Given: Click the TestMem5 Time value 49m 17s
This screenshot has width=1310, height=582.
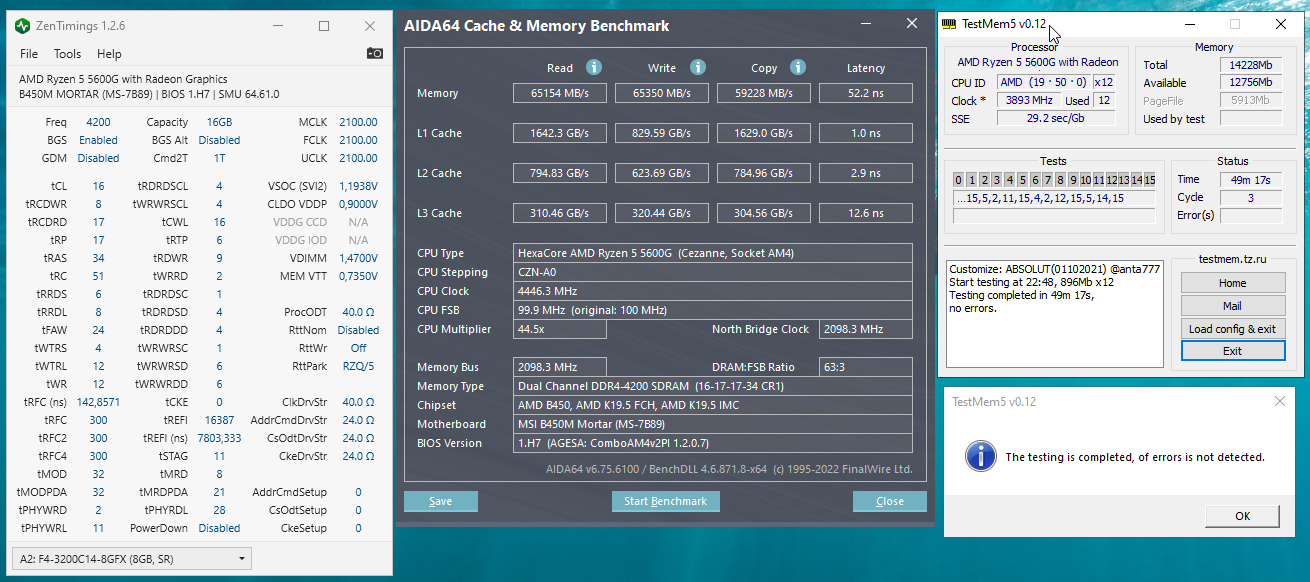Looking at the screenshot, I should click(x=1250, y=179).
